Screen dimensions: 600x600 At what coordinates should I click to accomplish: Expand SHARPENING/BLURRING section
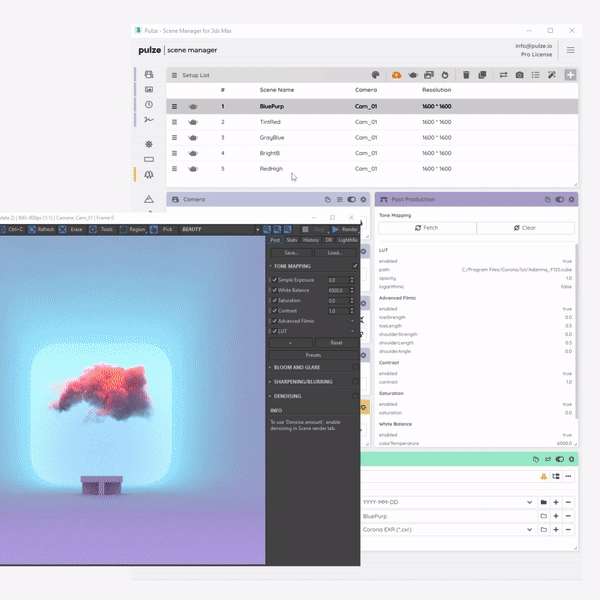tap(270, 382)
